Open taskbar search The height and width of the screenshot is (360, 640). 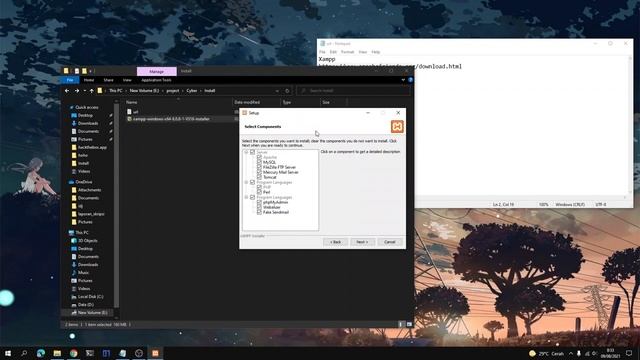tap(24, 353)
